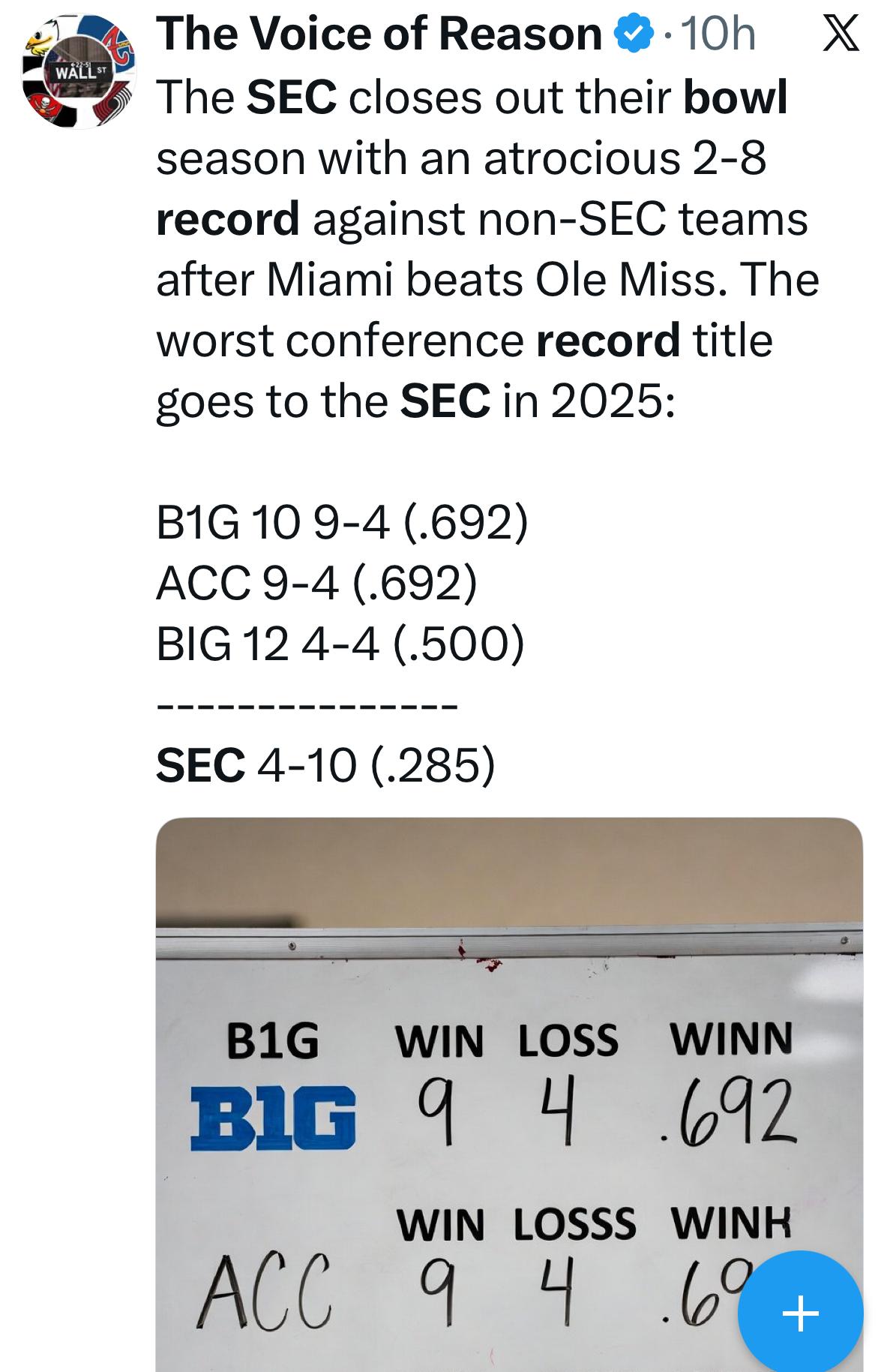Click the bold "bowl" word in the tweet
Image resolution: width=884 pixels, height=1372 pixels.
(x=735, y=98)
